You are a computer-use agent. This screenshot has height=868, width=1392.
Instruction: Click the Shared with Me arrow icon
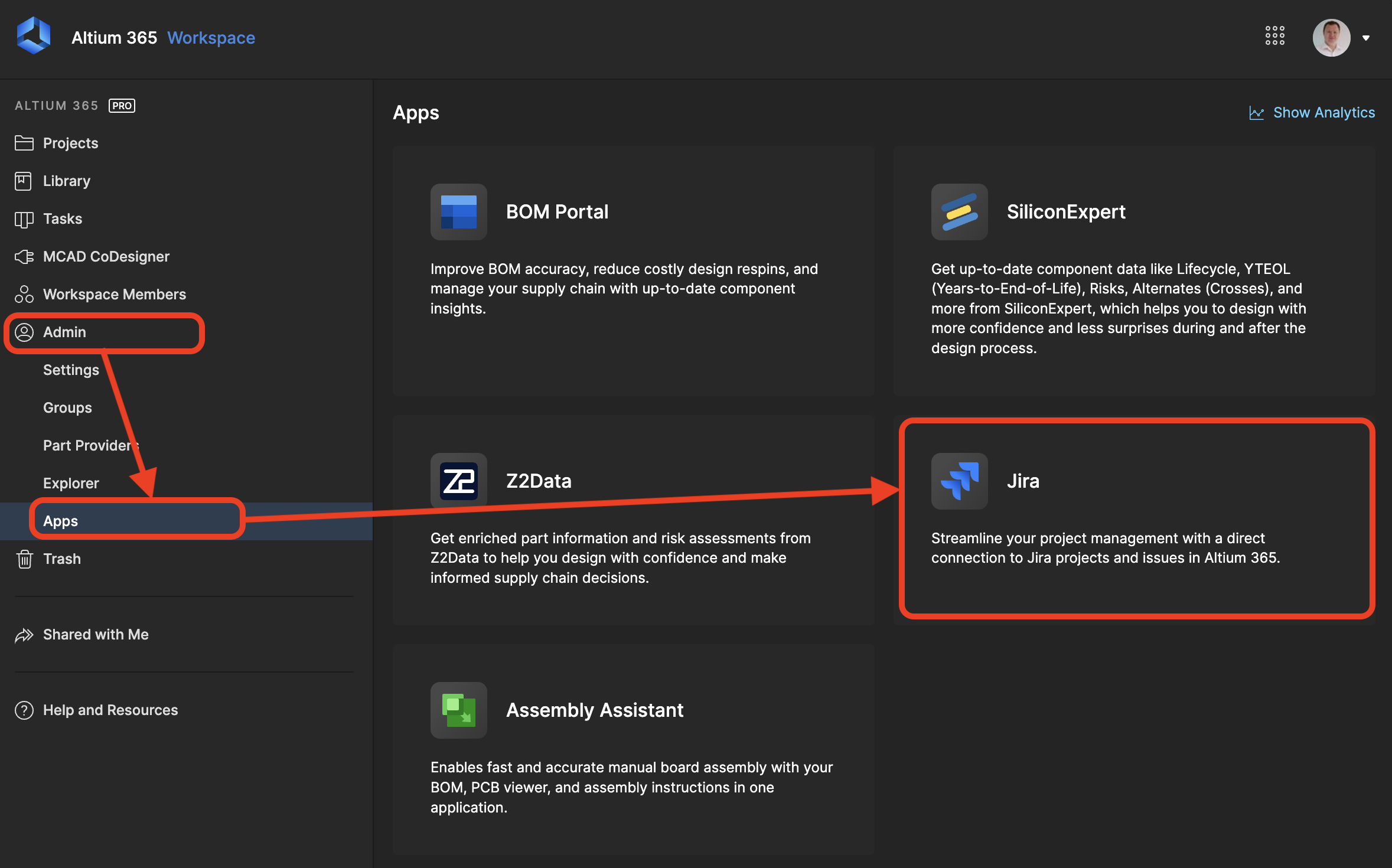24,635
